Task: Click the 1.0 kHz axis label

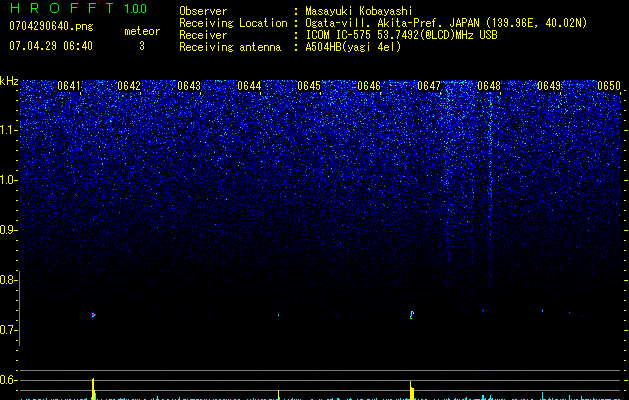Action: point(8,180)
